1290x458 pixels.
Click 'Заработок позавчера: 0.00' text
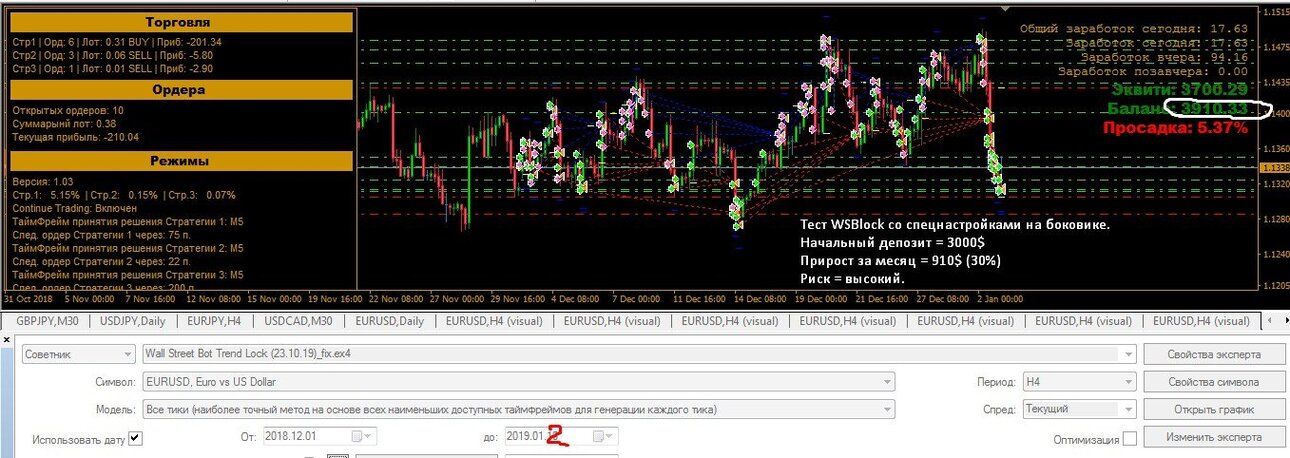(x=1153, y=71)
